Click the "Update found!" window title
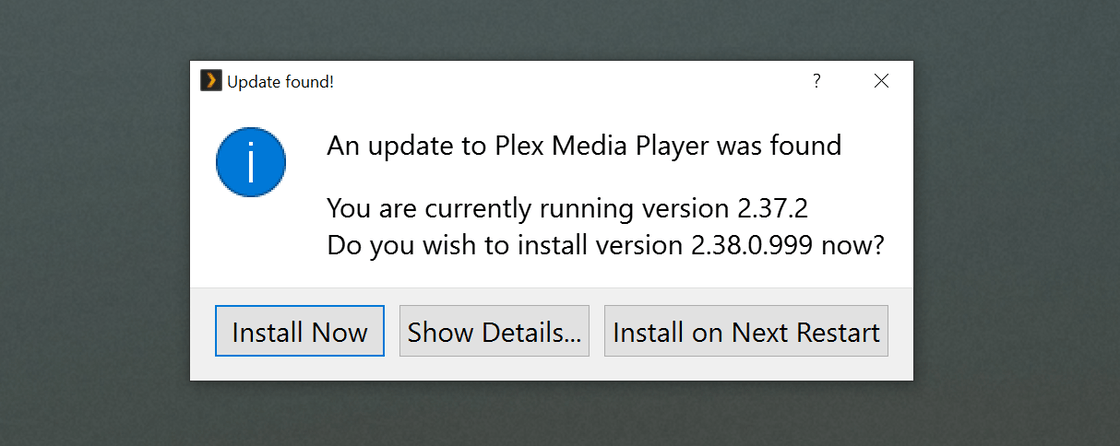The image size is (1120, 446). tap(280, 82)
